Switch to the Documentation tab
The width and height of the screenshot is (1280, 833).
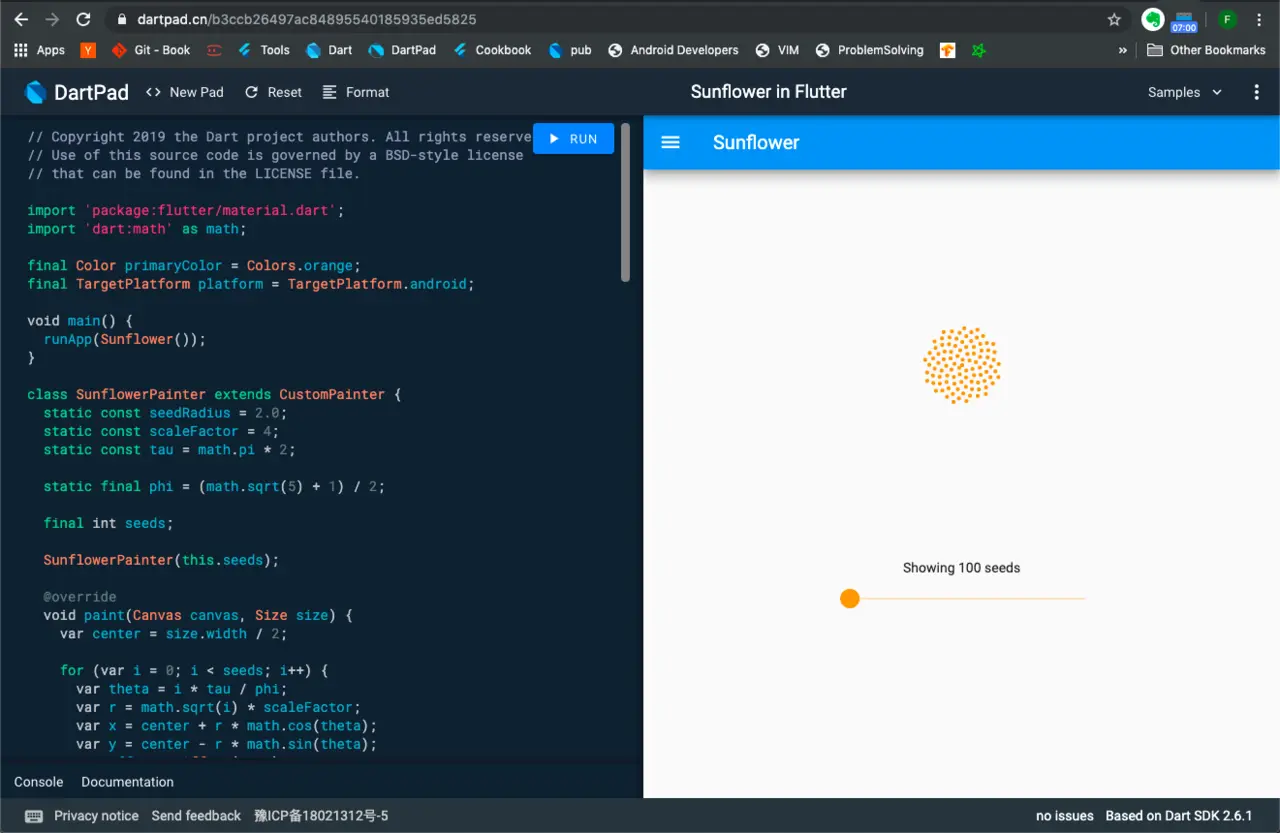(127, 782)
